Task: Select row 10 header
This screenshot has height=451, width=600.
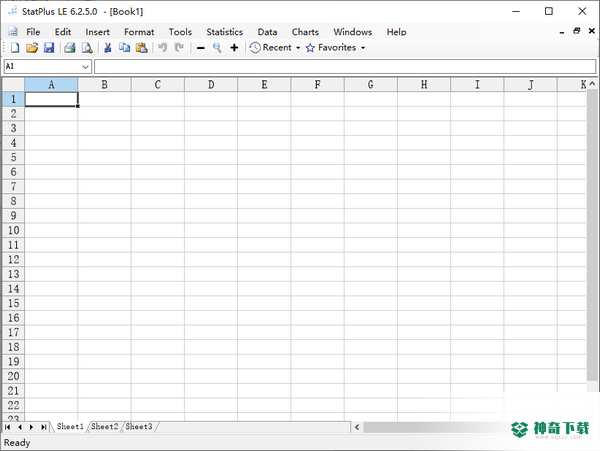Action: pyautogui.click(x=13, y=230)
